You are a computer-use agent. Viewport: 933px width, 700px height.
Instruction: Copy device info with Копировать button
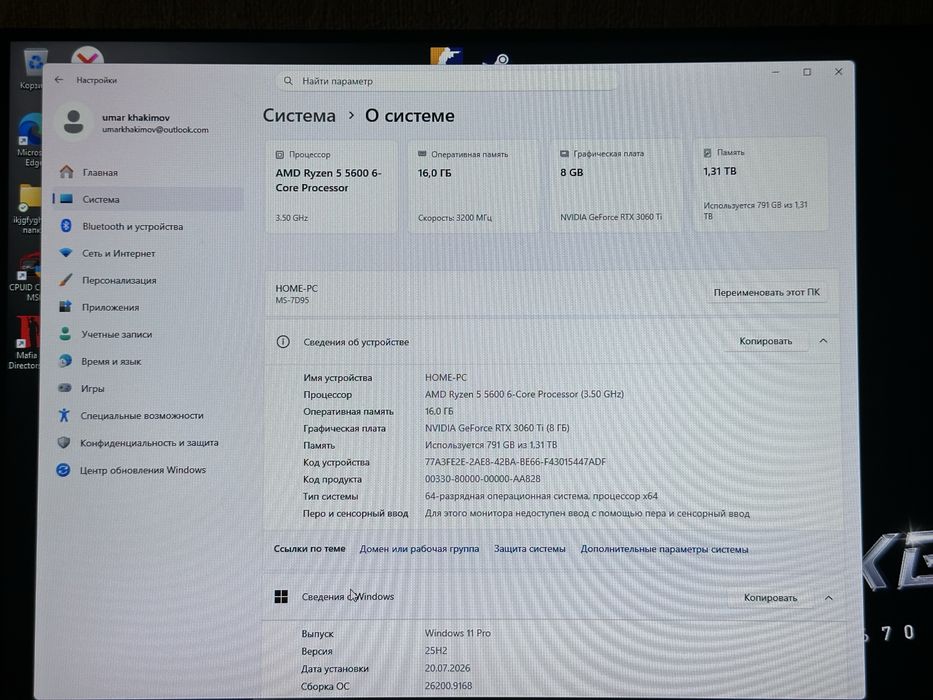[x=766, y=341]
